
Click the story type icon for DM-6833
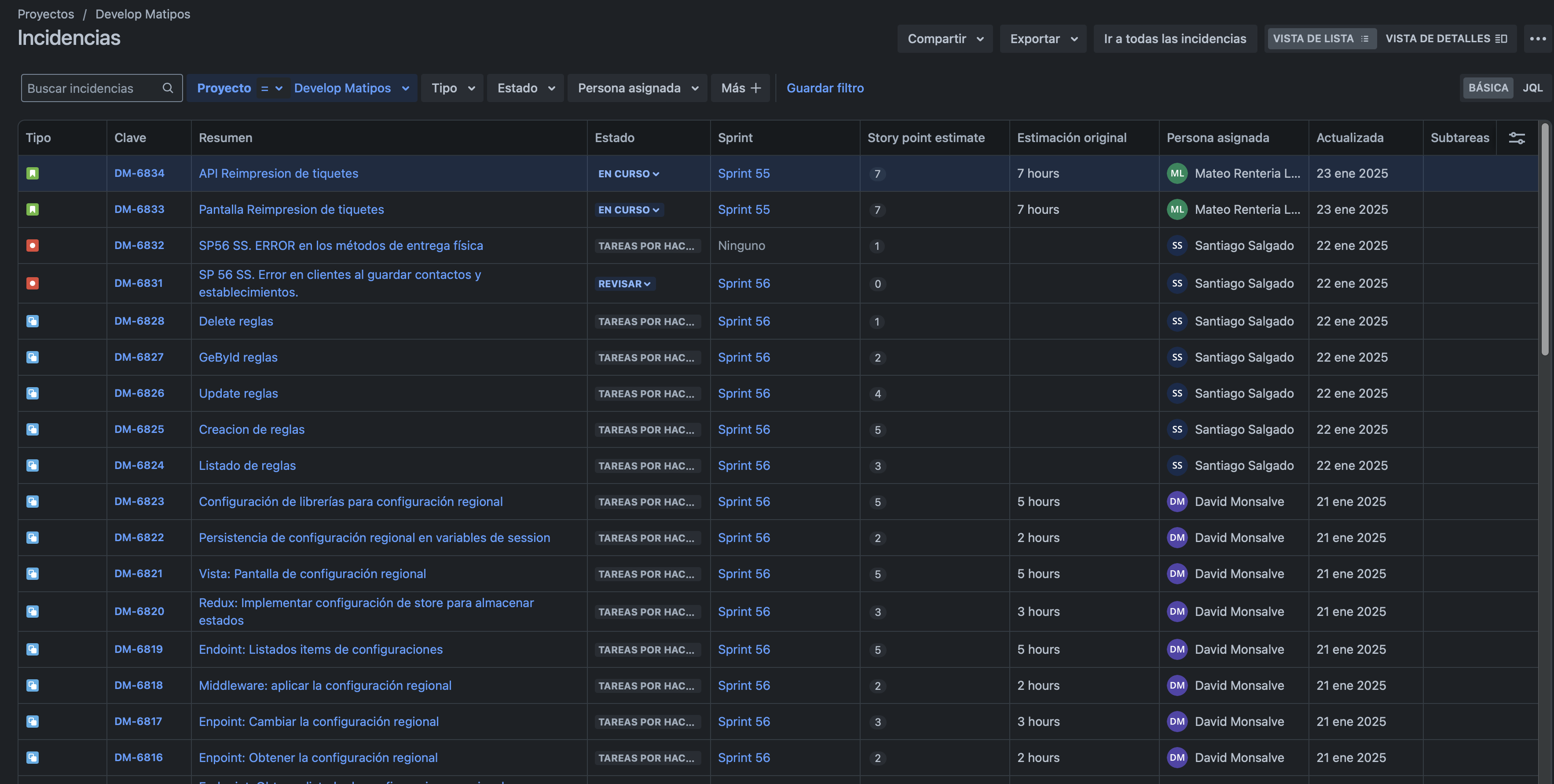click(33, 210)
